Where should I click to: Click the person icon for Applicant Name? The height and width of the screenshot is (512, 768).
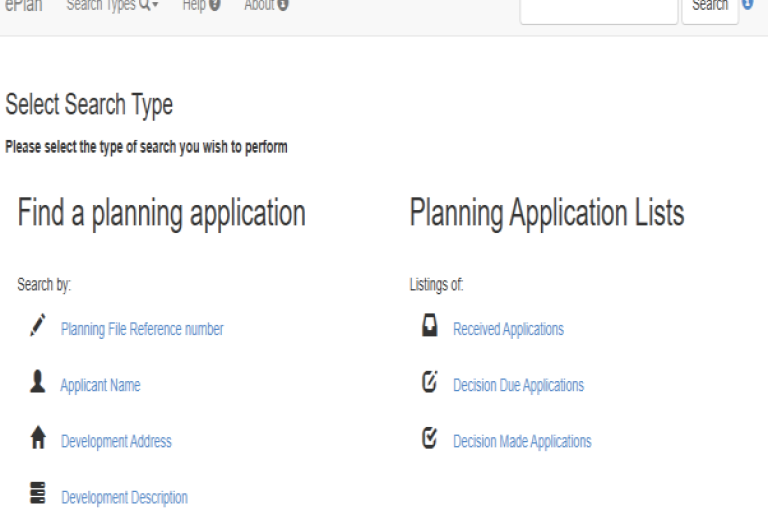point(38,383)
